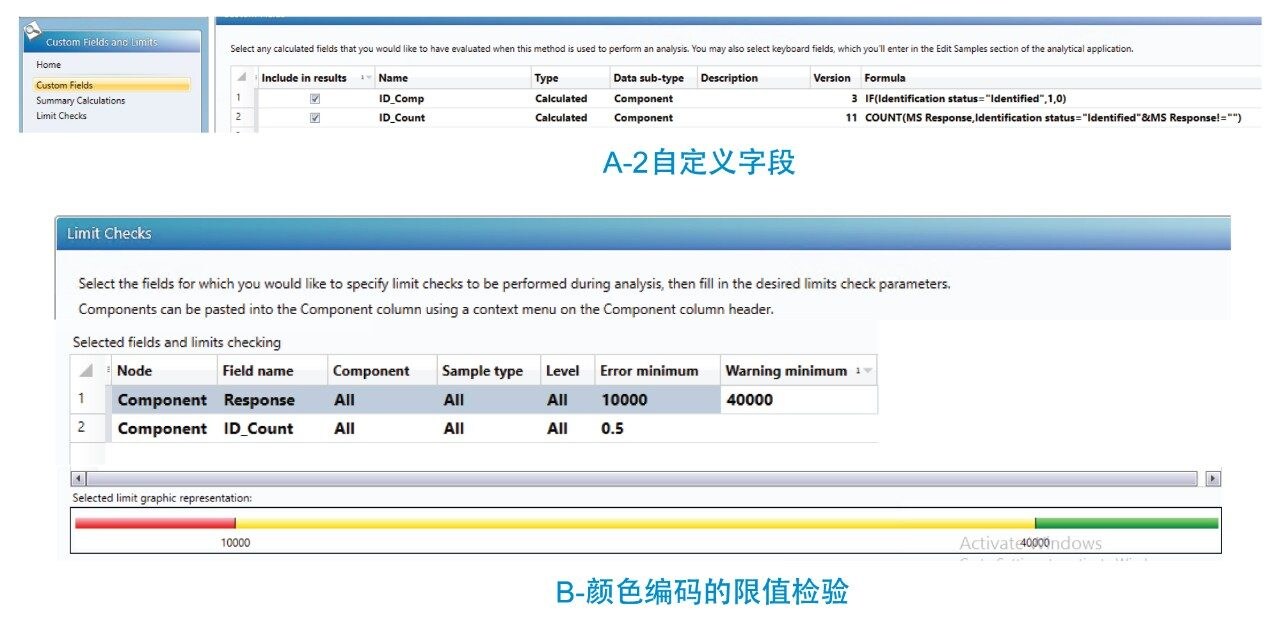This screenshot has width=1280, height=630.
Task: Click the Sample type All cell for Response
Action: tap(489, 400)
